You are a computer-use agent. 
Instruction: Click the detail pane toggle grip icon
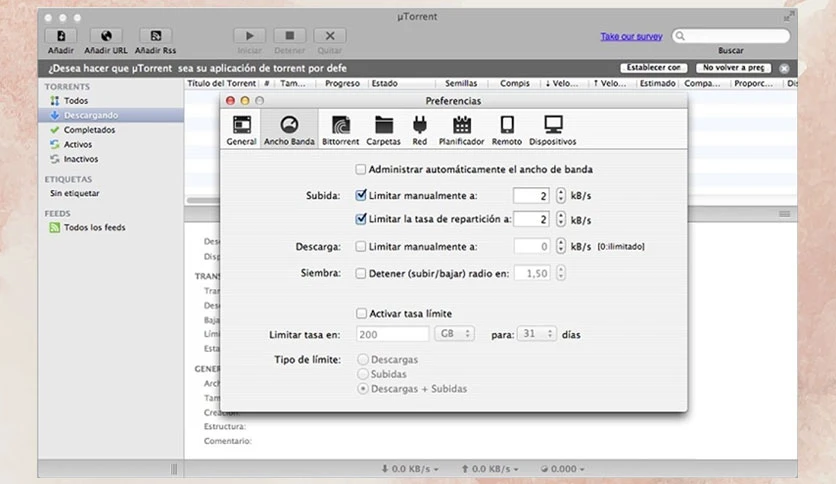[784, 214]
